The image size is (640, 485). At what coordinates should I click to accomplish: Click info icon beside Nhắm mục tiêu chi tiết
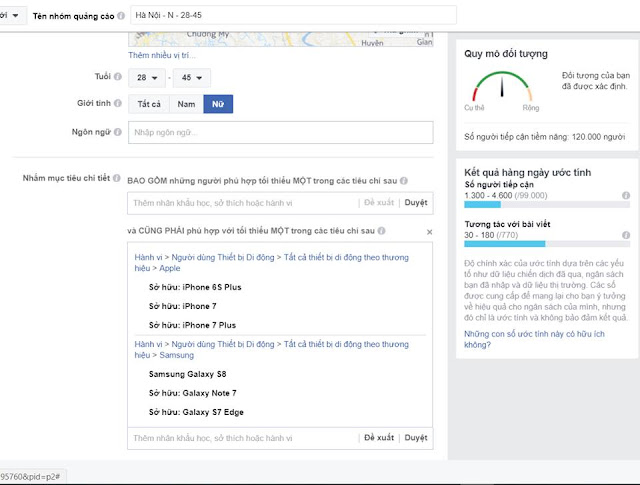pos(116,178)
